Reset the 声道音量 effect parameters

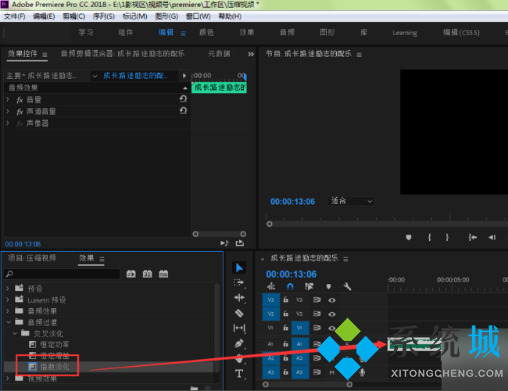[183, 111]
